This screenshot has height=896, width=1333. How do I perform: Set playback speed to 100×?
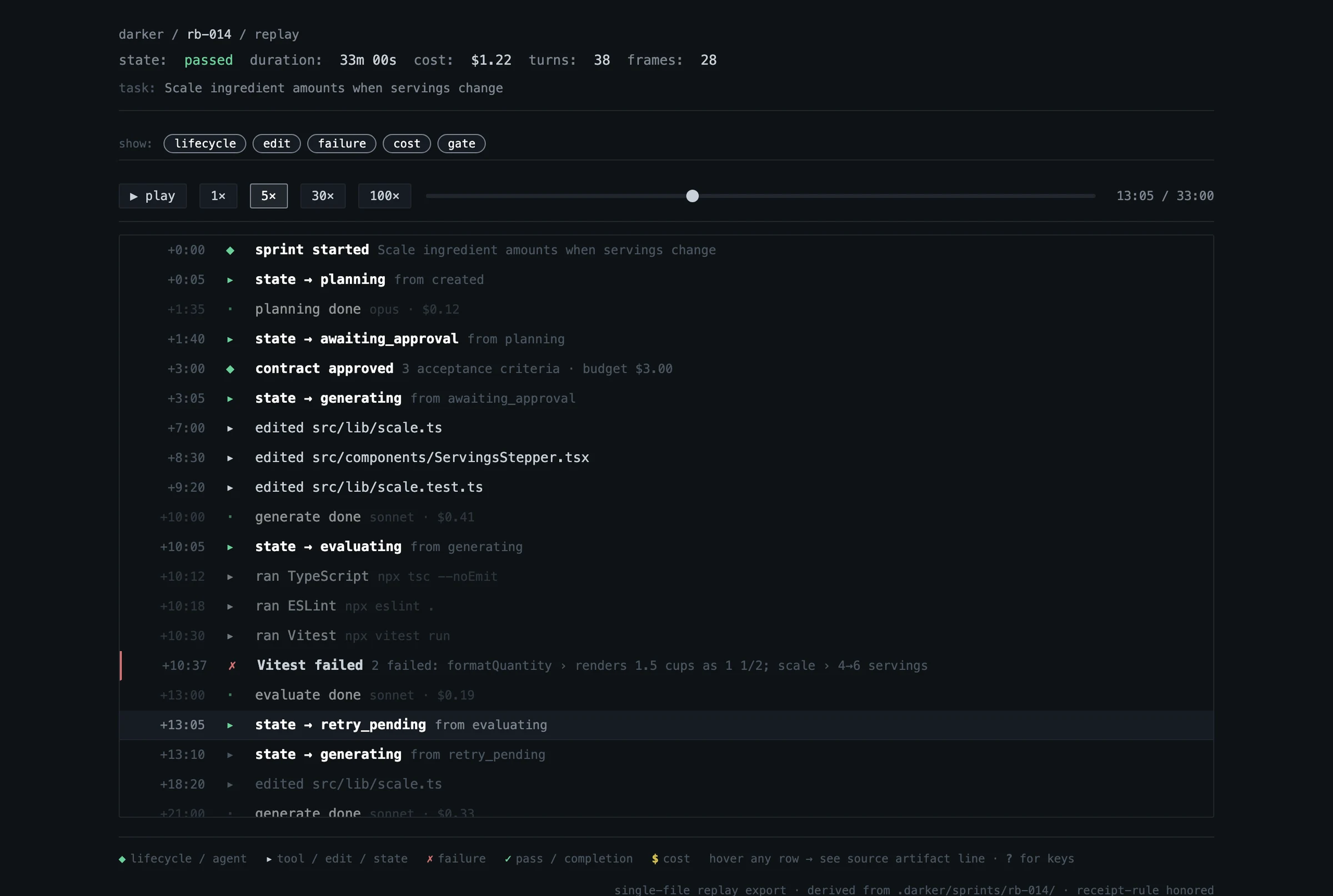point(384,196)
